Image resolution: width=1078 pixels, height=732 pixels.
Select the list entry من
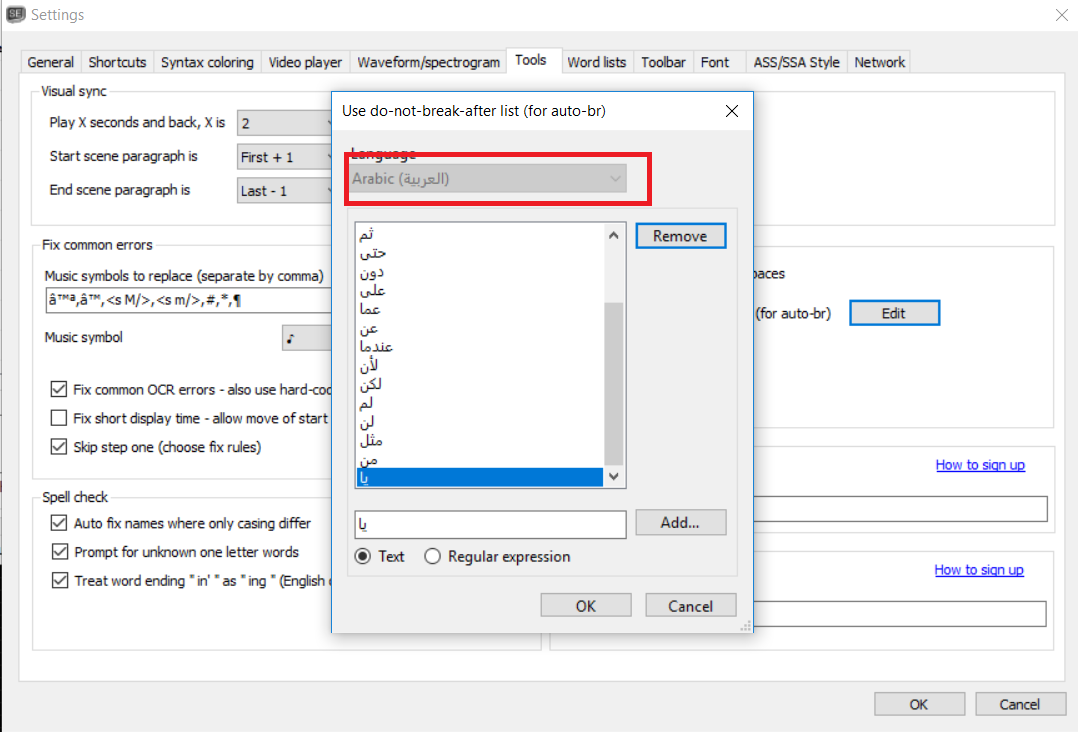click(x=480, y=458)
